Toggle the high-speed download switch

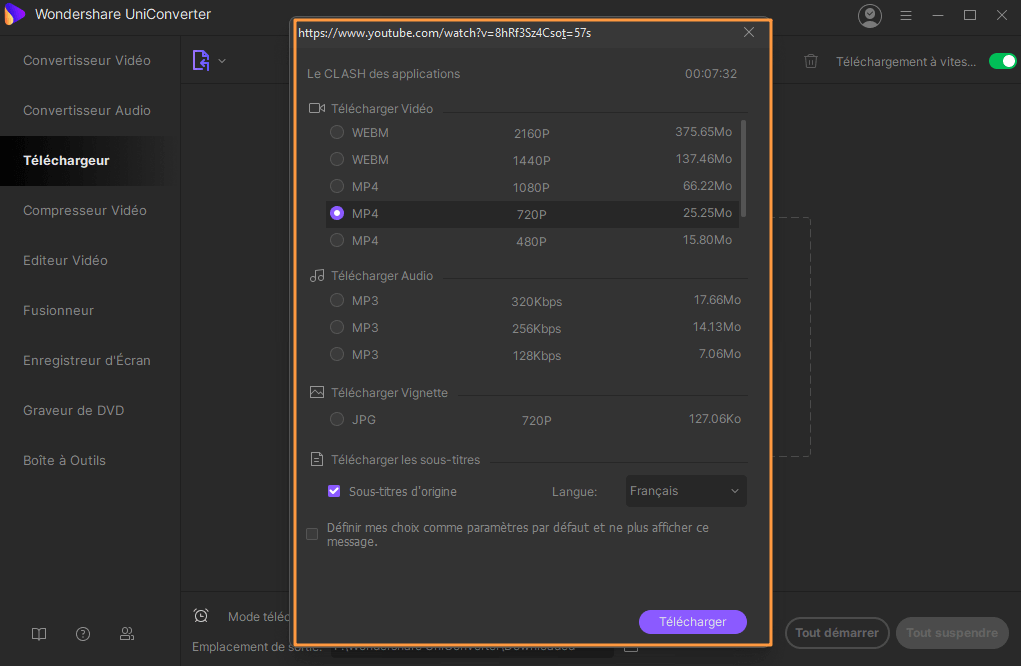click(1002, 61)
